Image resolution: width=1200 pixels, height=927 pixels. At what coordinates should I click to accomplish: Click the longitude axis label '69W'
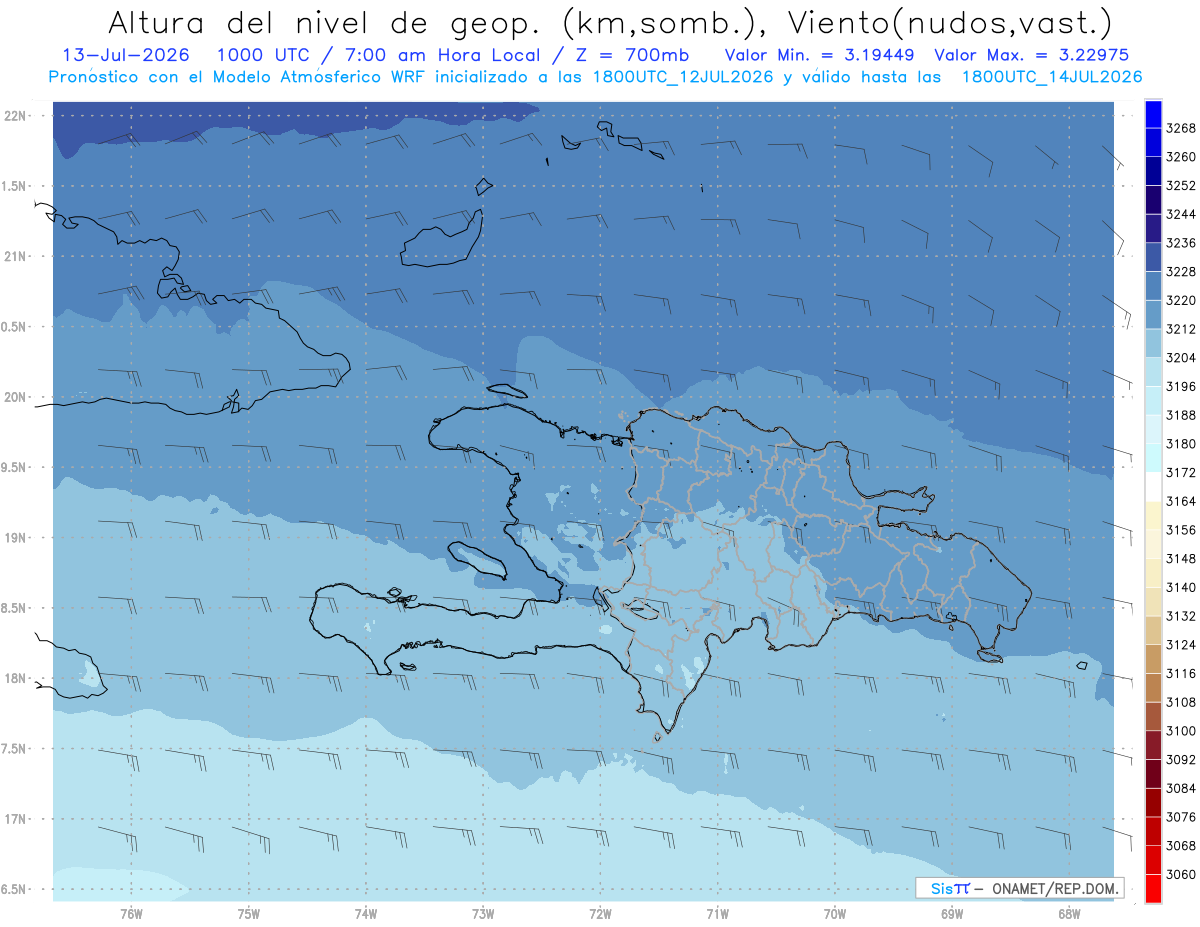point(951,914)
